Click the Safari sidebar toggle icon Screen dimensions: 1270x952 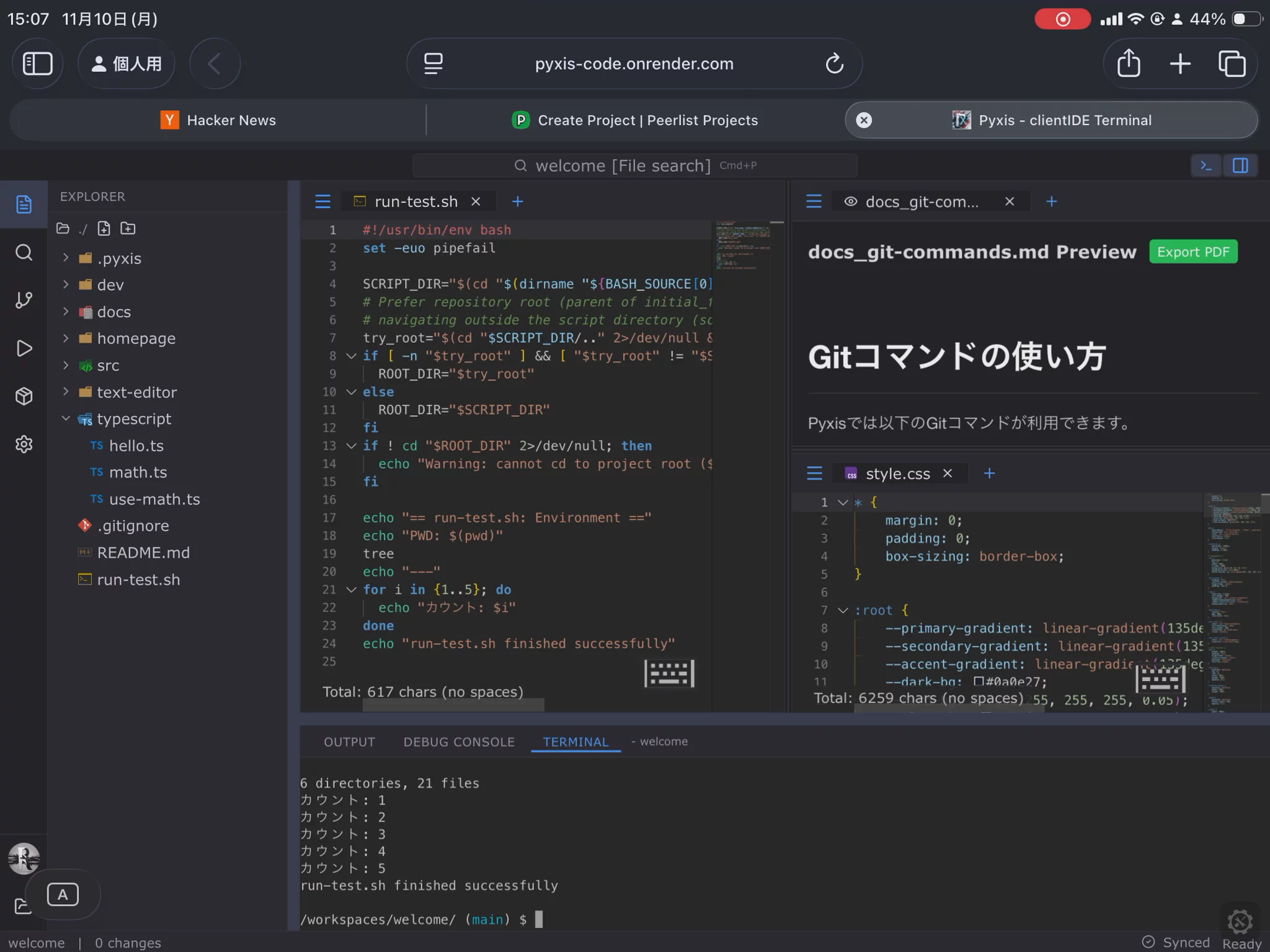[x=37, y=63]
